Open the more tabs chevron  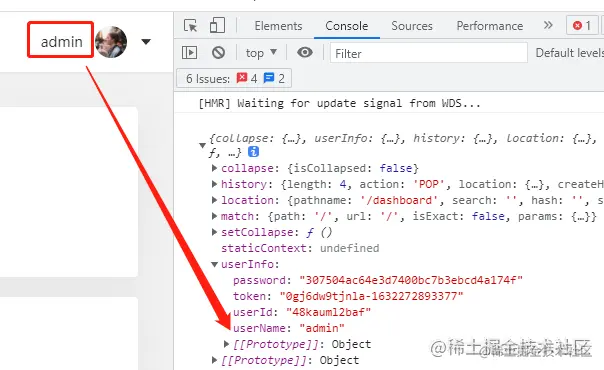(x=548, y=25)
